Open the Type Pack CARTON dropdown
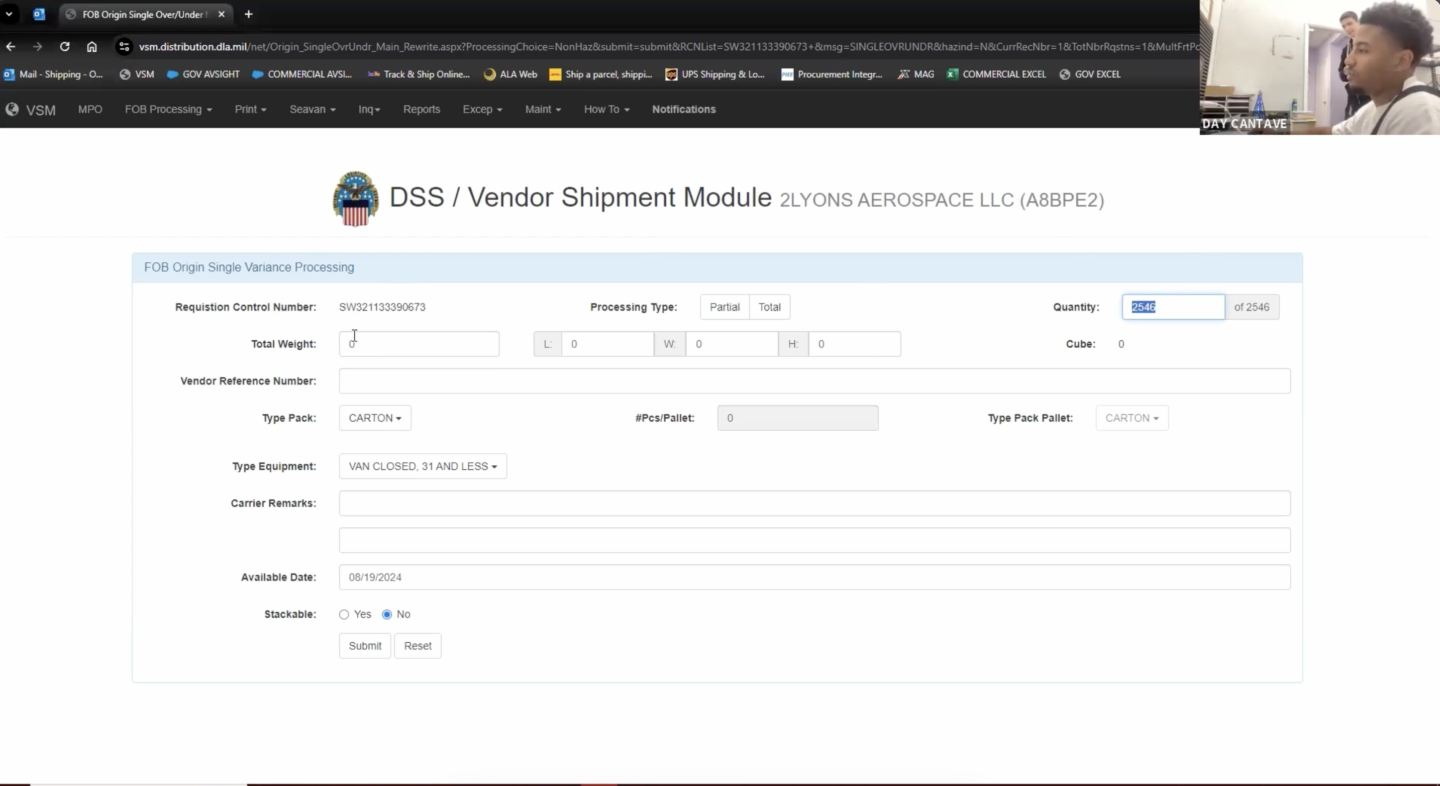This screenshot has width=1440, height=786. pos(374,417)
